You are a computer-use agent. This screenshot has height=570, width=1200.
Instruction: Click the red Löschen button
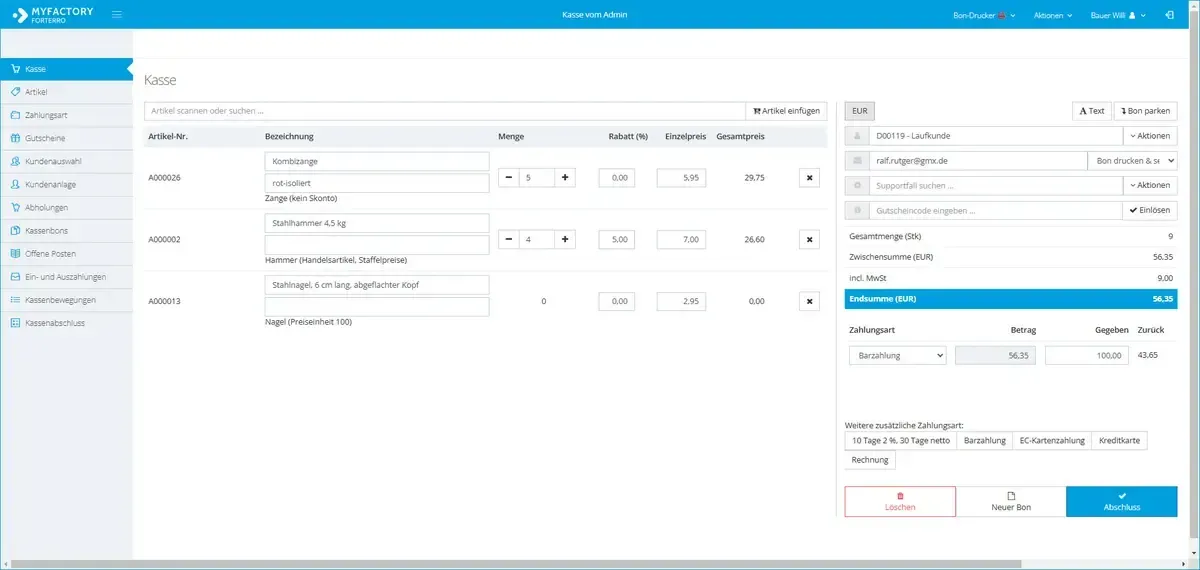point(900,501)
